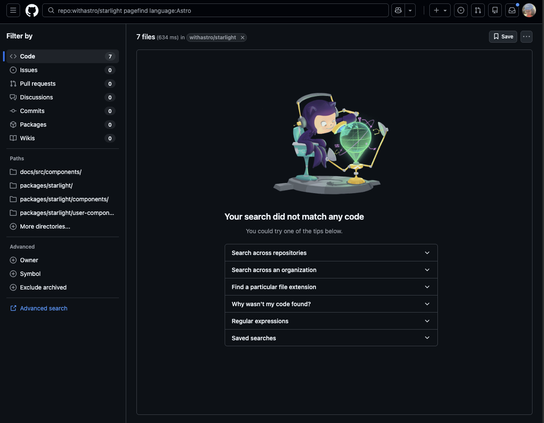Expand Search across repositories tip
This screenshot has height=423, width=544.
tap(331, 253)
